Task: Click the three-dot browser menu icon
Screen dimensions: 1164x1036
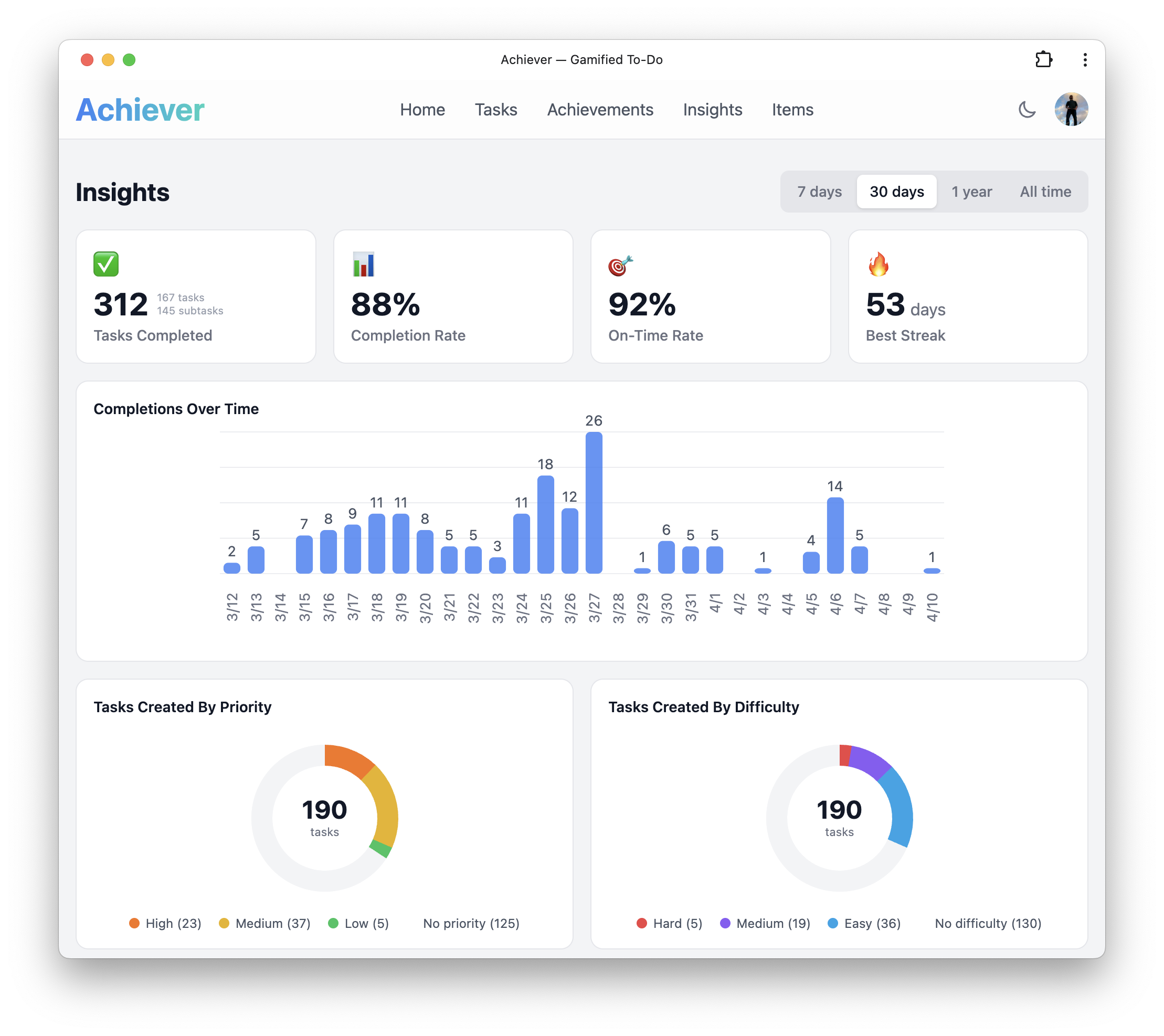Action: 1085,59
